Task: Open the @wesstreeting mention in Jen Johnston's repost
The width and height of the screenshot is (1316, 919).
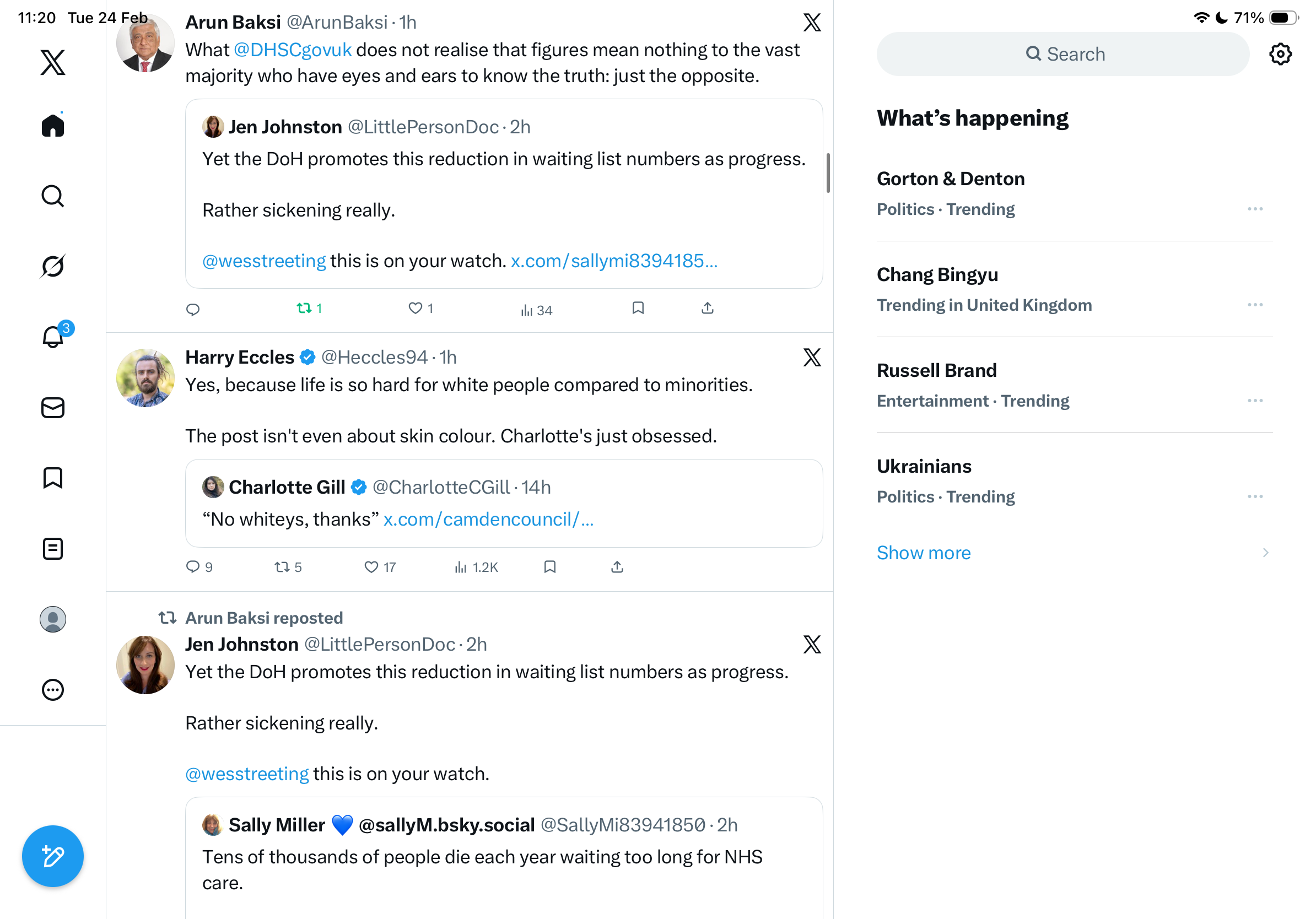Action: coord(247,774)
